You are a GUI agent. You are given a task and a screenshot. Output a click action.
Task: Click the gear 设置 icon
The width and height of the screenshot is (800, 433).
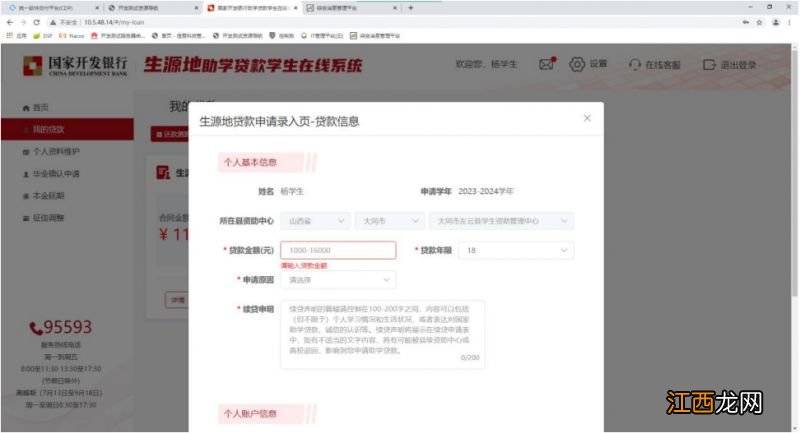coord(577,64)
